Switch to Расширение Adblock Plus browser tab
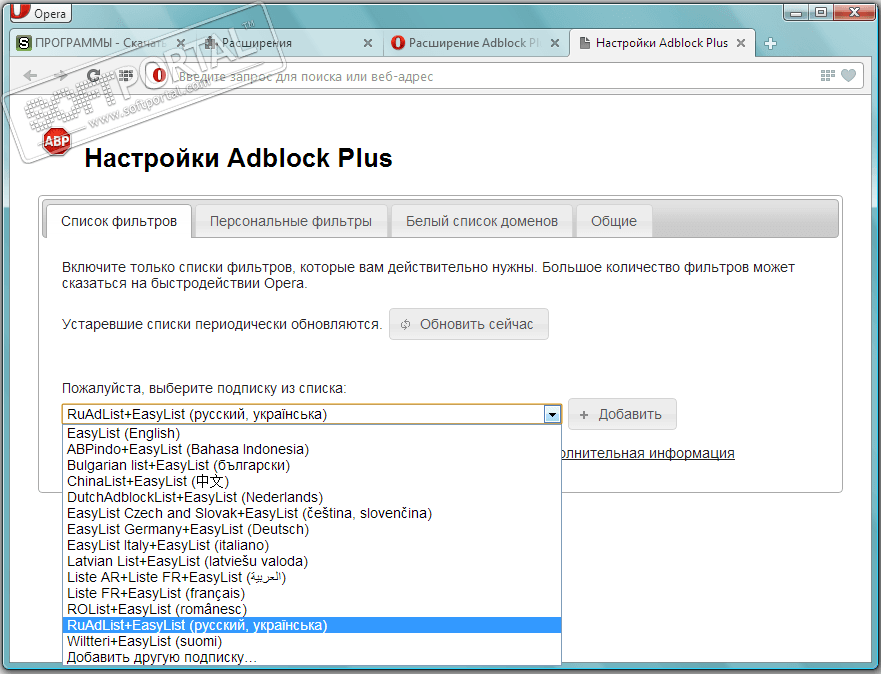This screenshot has height=674, width=881. coord(476,43)
